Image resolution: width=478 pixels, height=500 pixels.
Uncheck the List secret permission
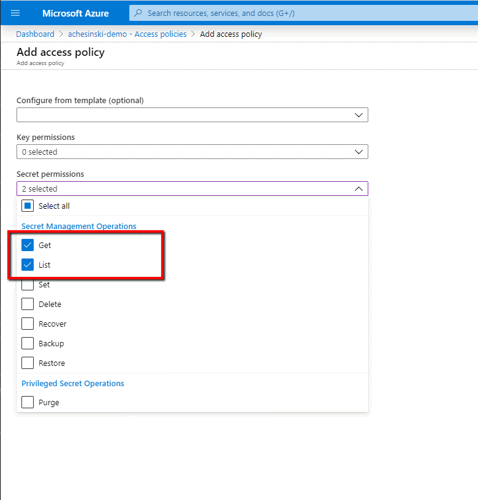[27, 265]
